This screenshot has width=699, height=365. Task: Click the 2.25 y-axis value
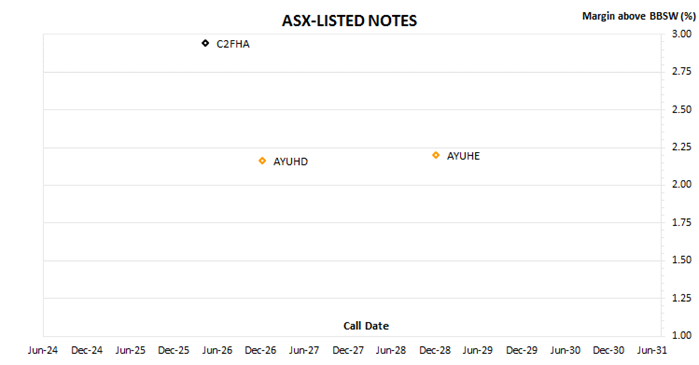tap(682, 147)
